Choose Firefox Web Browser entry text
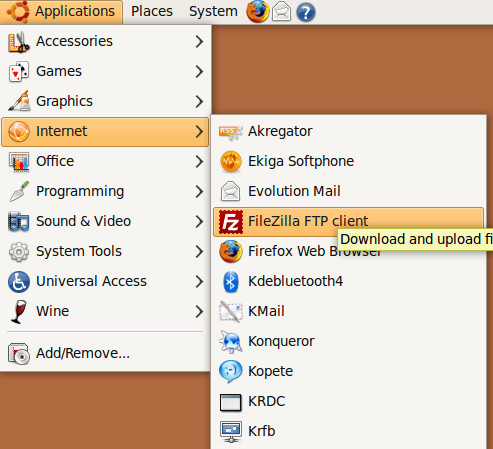The image size is (493, 449). point(314,251)
